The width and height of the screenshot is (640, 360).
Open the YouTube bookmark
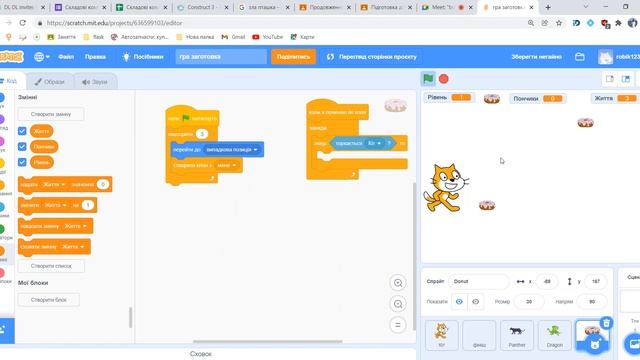(267, 37)
